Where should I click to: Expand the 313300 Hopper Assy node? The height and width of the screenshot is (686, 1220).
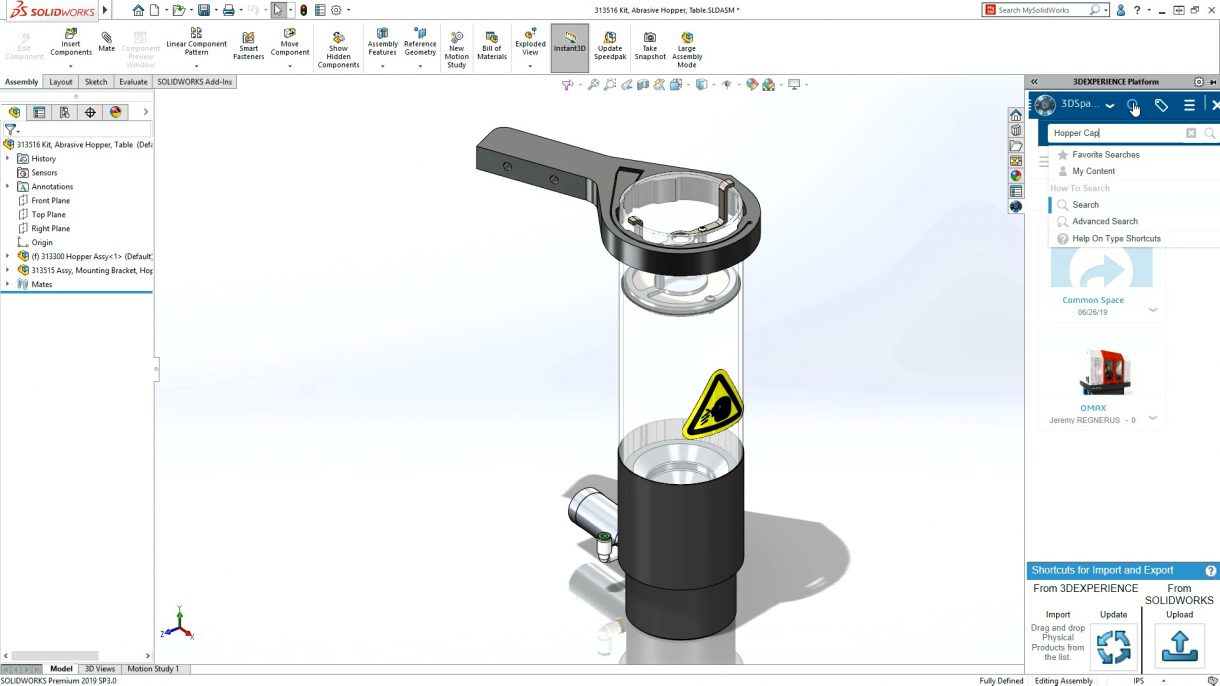[x=7, y=256]
